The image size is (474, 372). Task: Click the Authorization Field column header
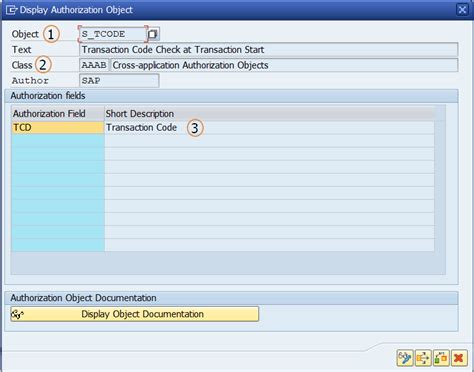tap(58, 114)
